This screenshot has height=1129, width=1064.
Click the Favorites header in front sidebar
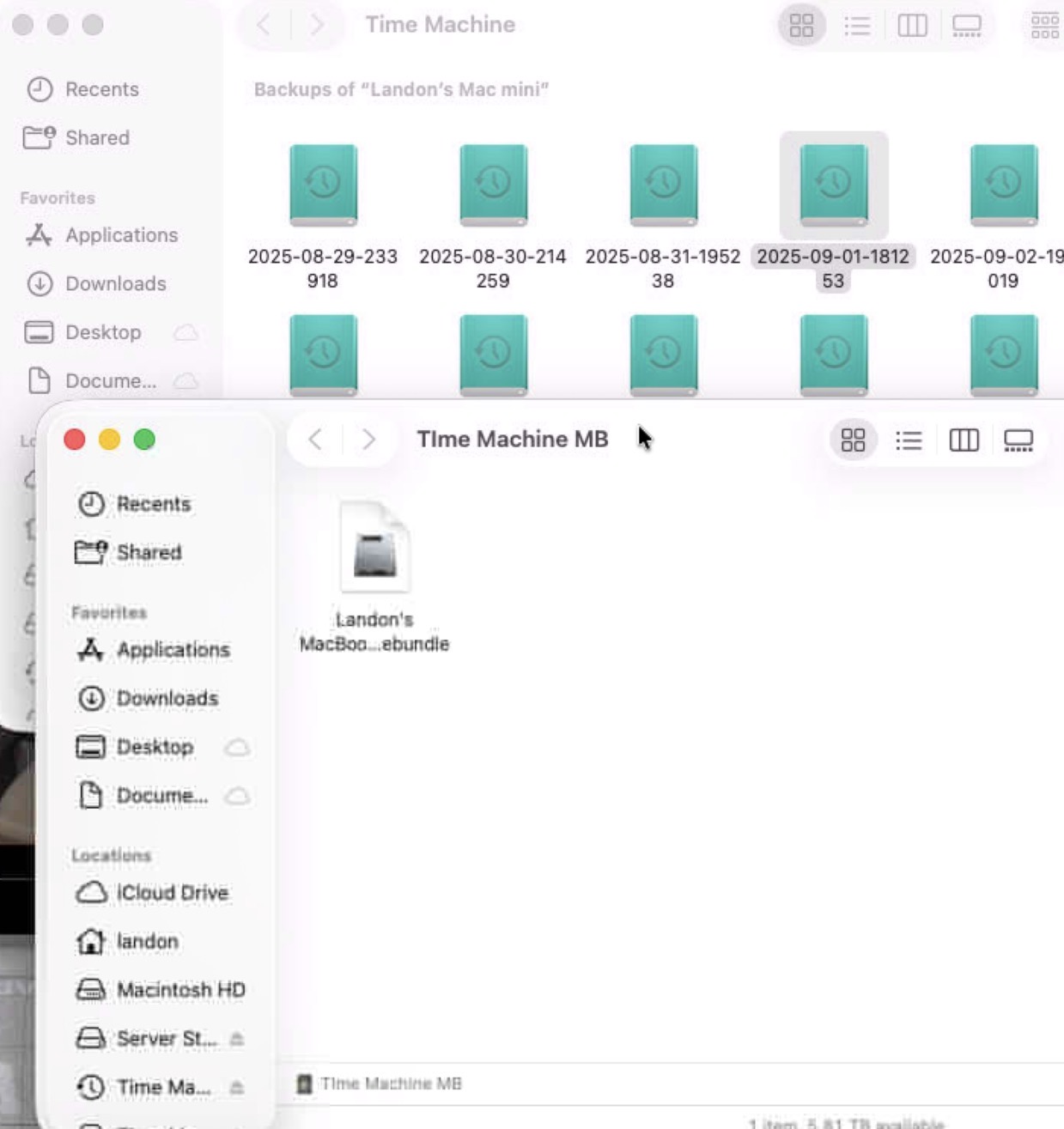[109, 612]
